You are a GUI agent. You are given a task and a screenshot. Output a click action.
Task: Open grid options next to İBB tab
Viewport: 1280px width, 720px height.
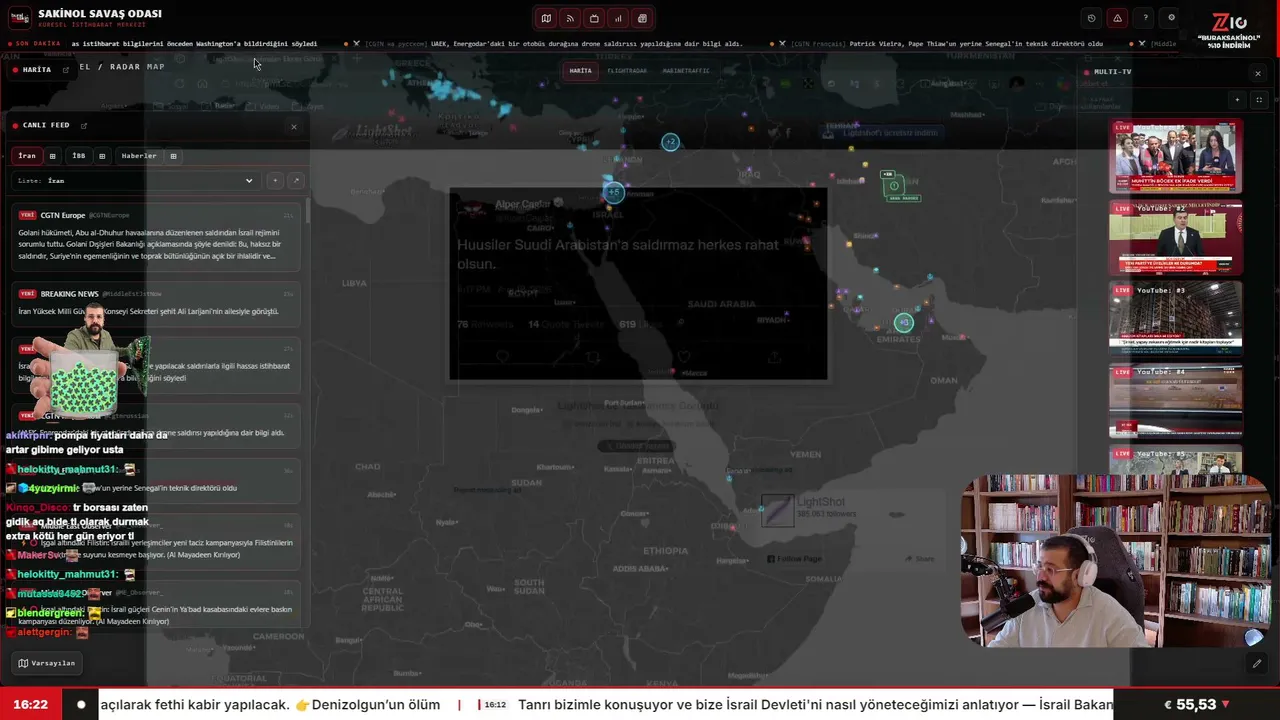(x=102, y=156)
